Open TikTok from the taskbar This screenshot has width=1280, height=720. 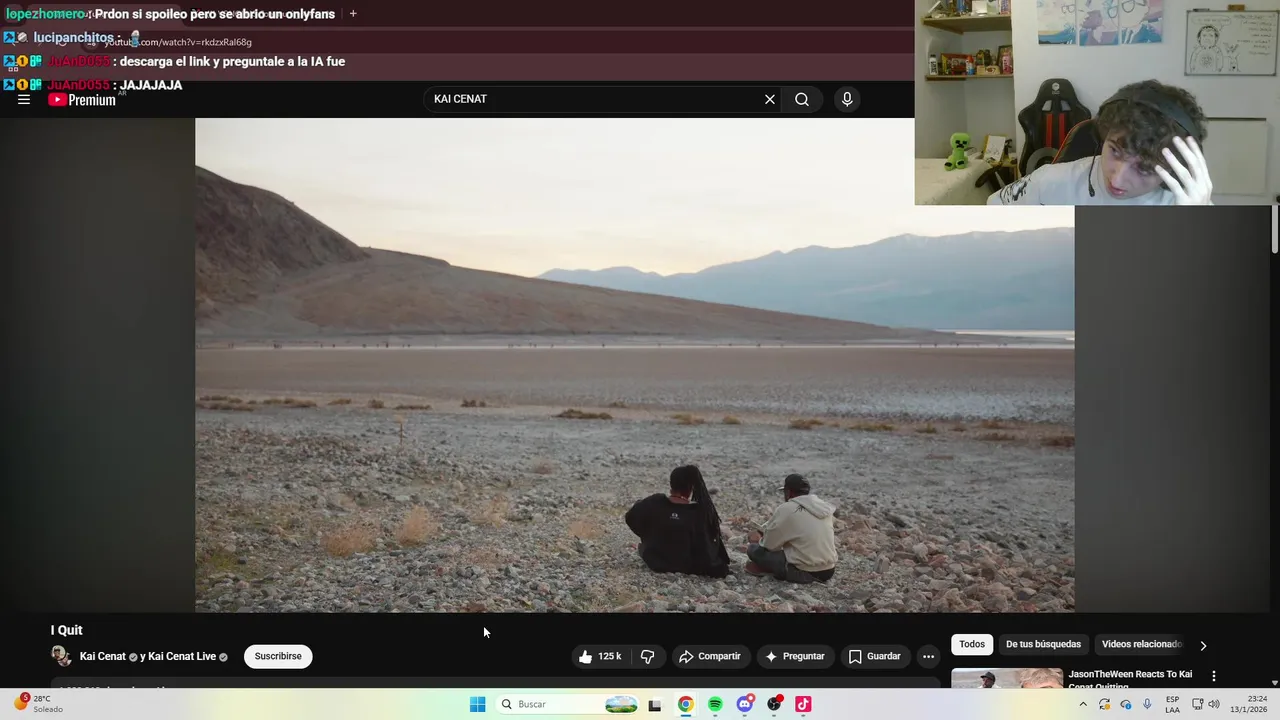coord(803,704)
